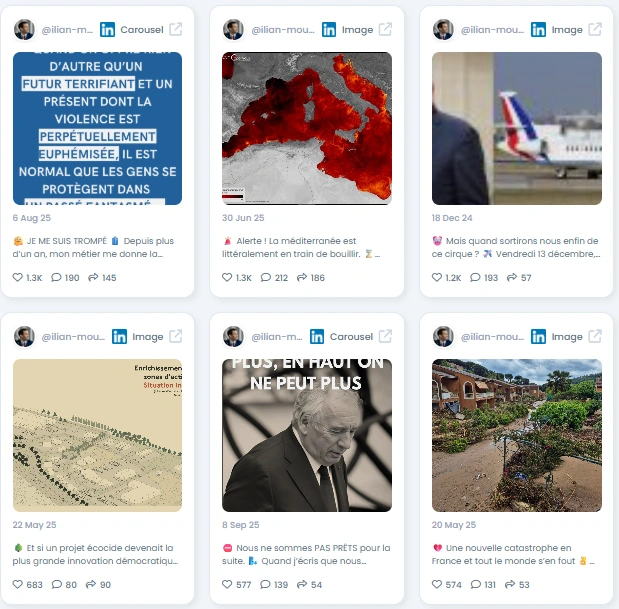The image size is (619, 609).
Task: Click share arrow showing 145 reposts
Action: (x=93, y=277)
